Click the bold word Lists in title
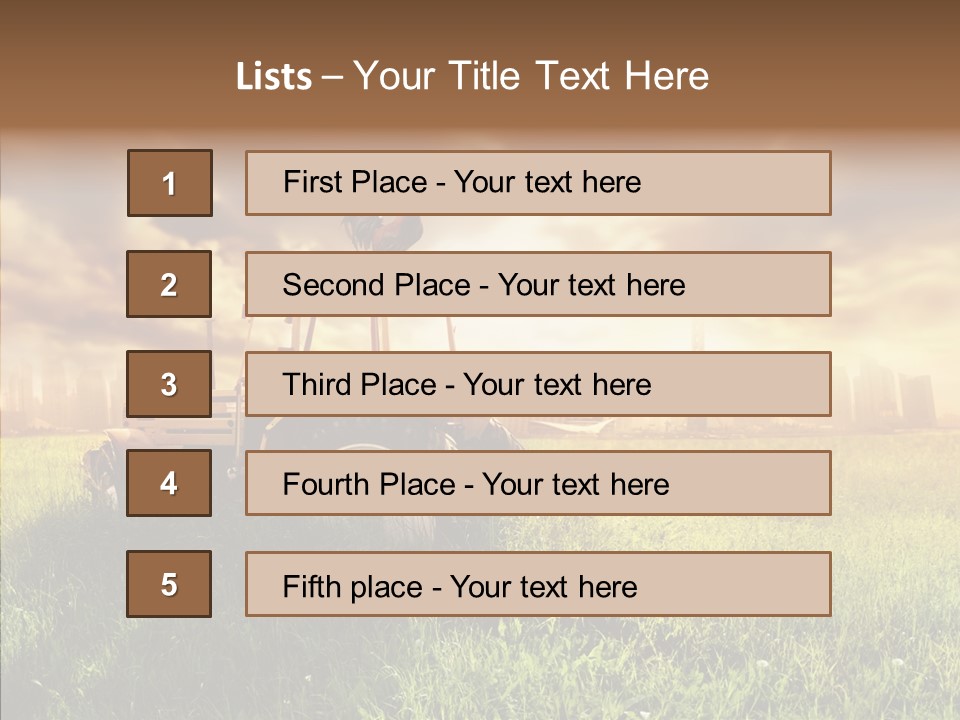This screenshot has height=720, width=960. coord(274,77)
